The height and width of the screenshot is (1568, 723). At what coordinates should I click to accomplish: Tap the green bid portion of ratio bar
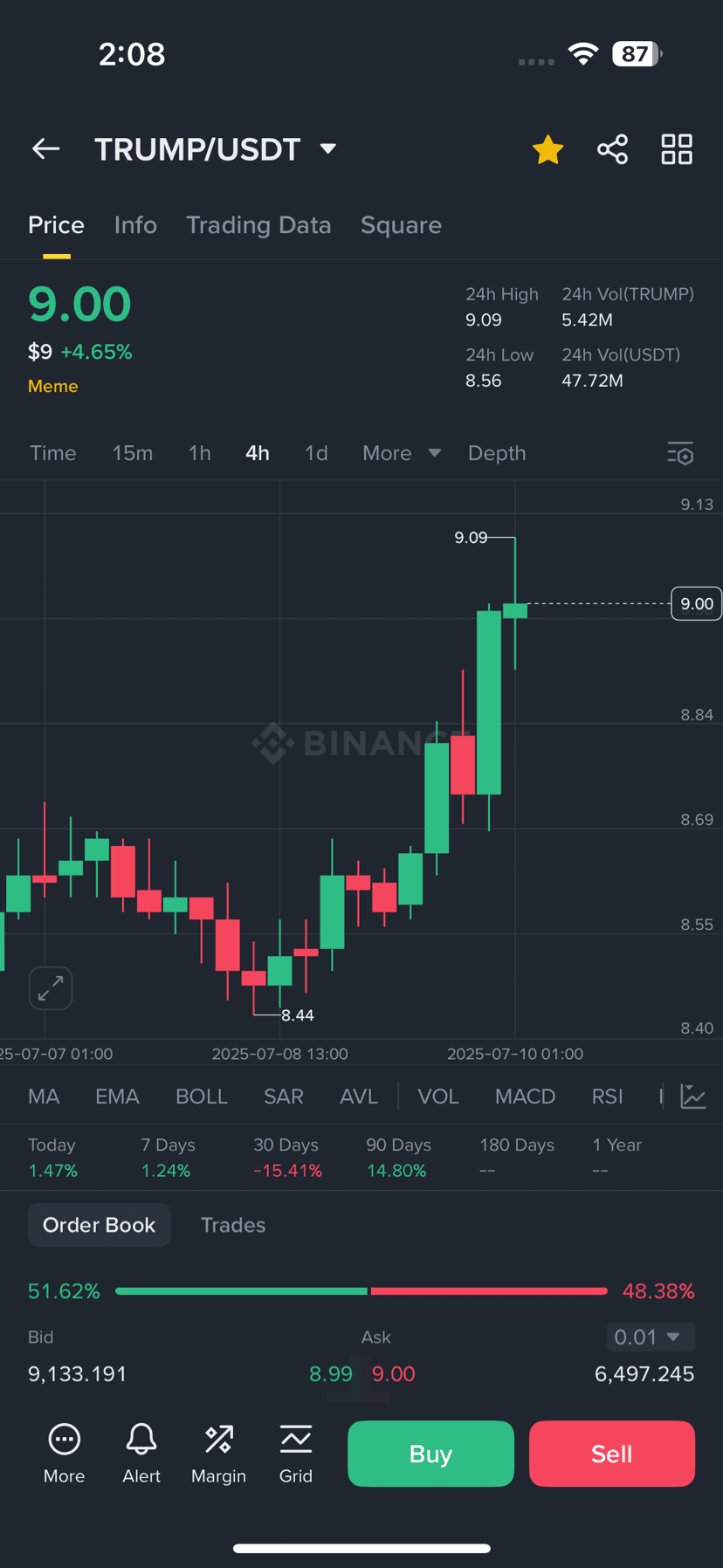pyautogui.click(x=241, y=1290)
